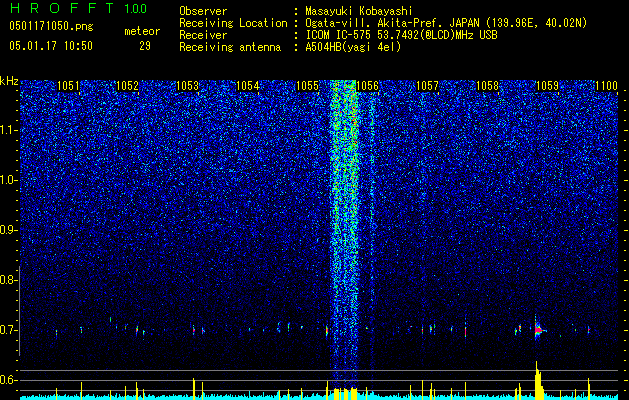Image resolution: width=629 pixels, height=400 pixels.
Task: Click the 1058 time marker
Action: 487,86
